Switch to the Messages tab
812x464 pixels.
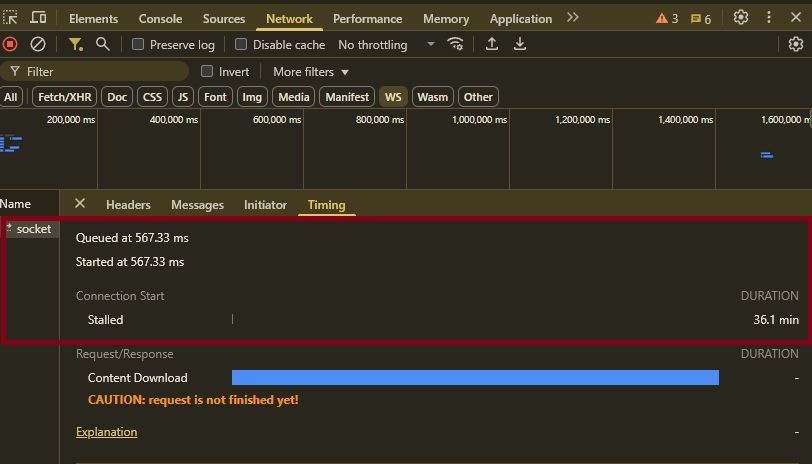pyautogui.click(x=197, y=205)
